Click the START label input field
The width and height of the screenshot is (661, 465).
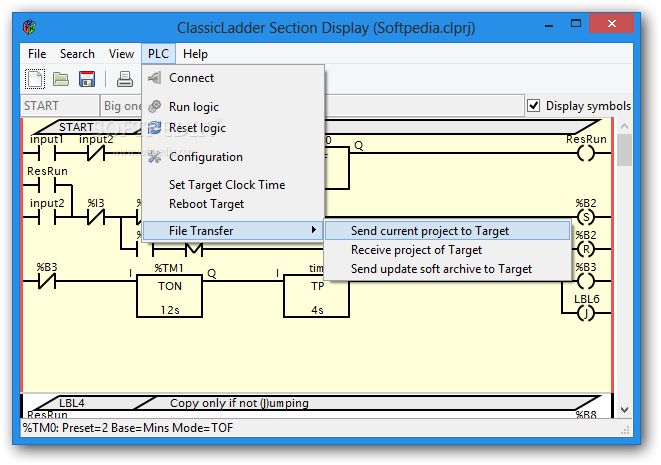pos(59,106)
